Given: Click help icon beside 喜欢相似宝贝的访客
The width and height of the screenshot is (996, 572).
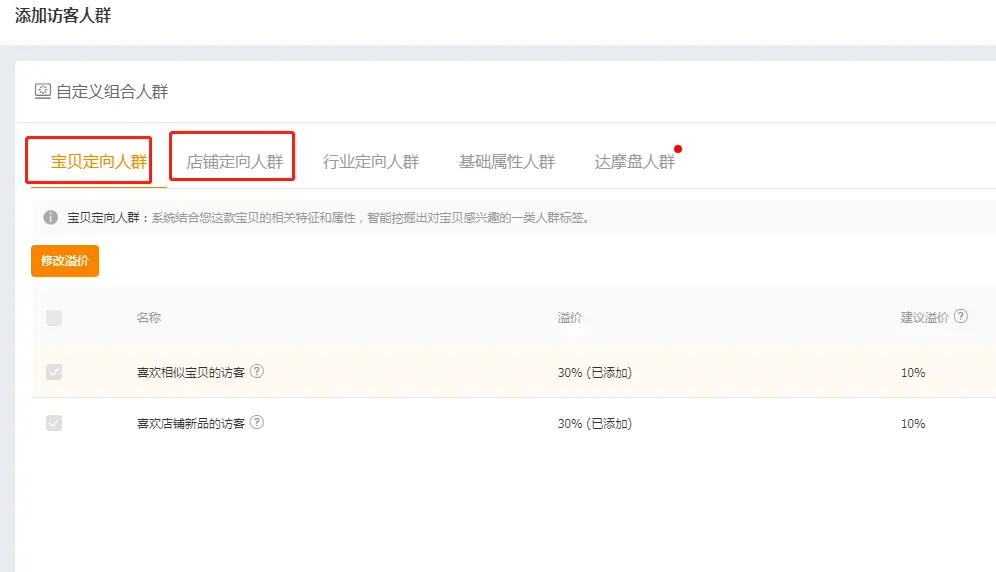Looking at the screenshot, I should 257,371.
